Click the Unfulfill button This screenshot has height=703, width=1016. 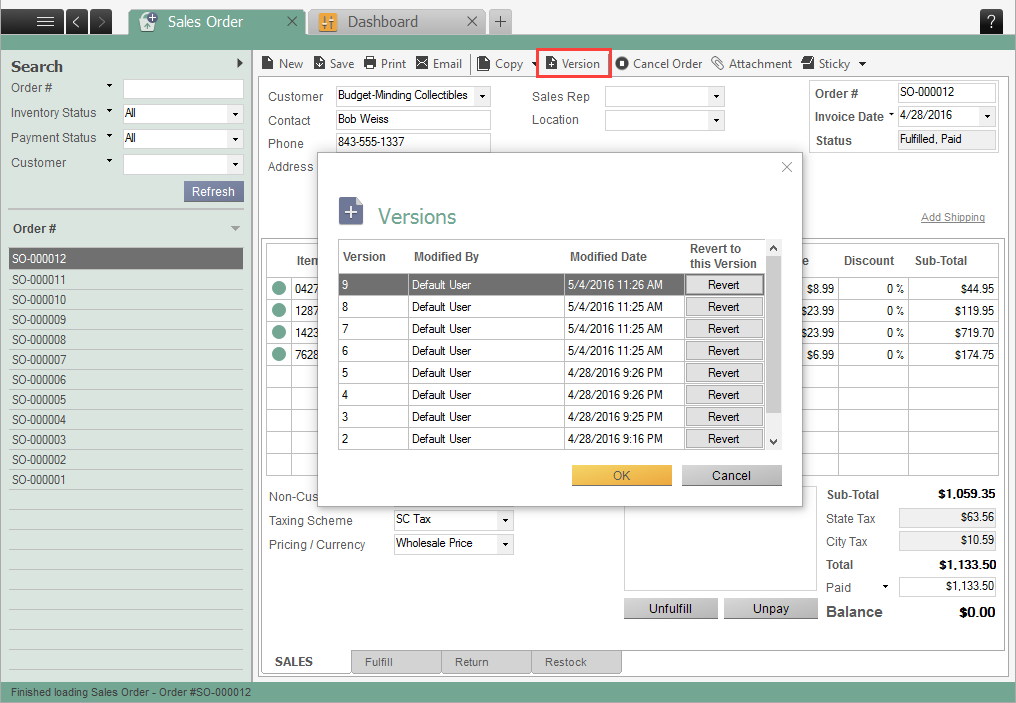(x=671, y=609)
